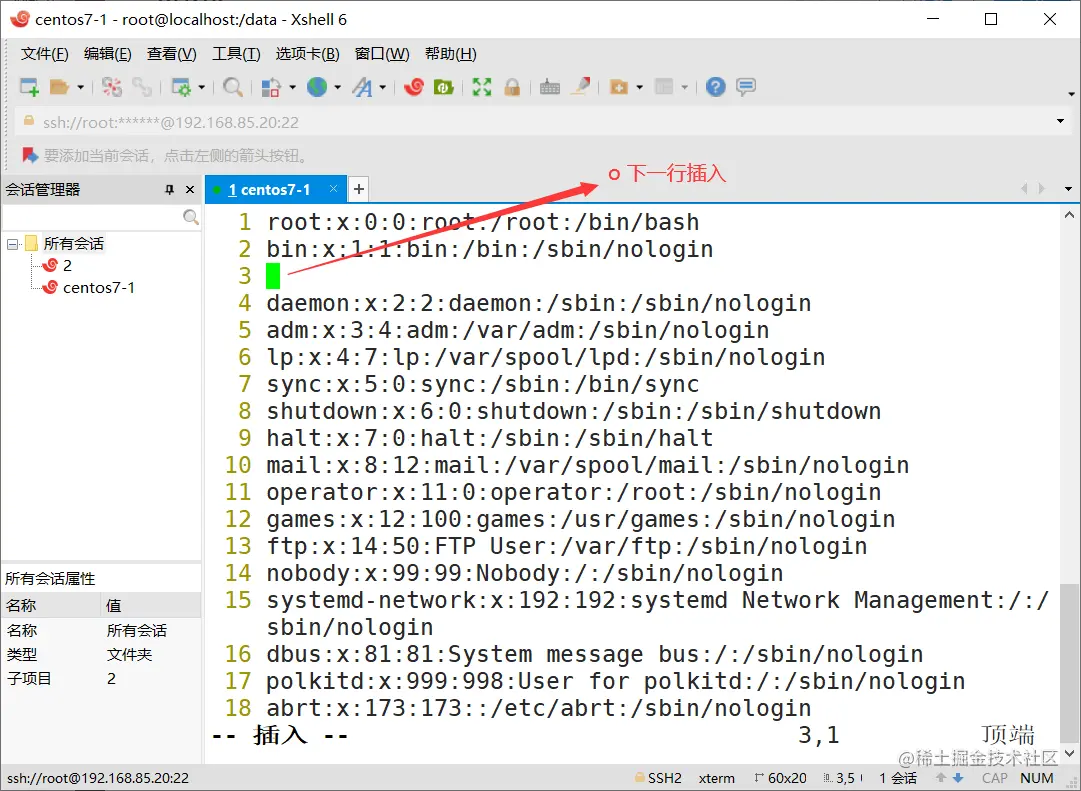The image size is (1081, 791).
Task: Click the Font 'A' icon
Action: tap(363, 87)
